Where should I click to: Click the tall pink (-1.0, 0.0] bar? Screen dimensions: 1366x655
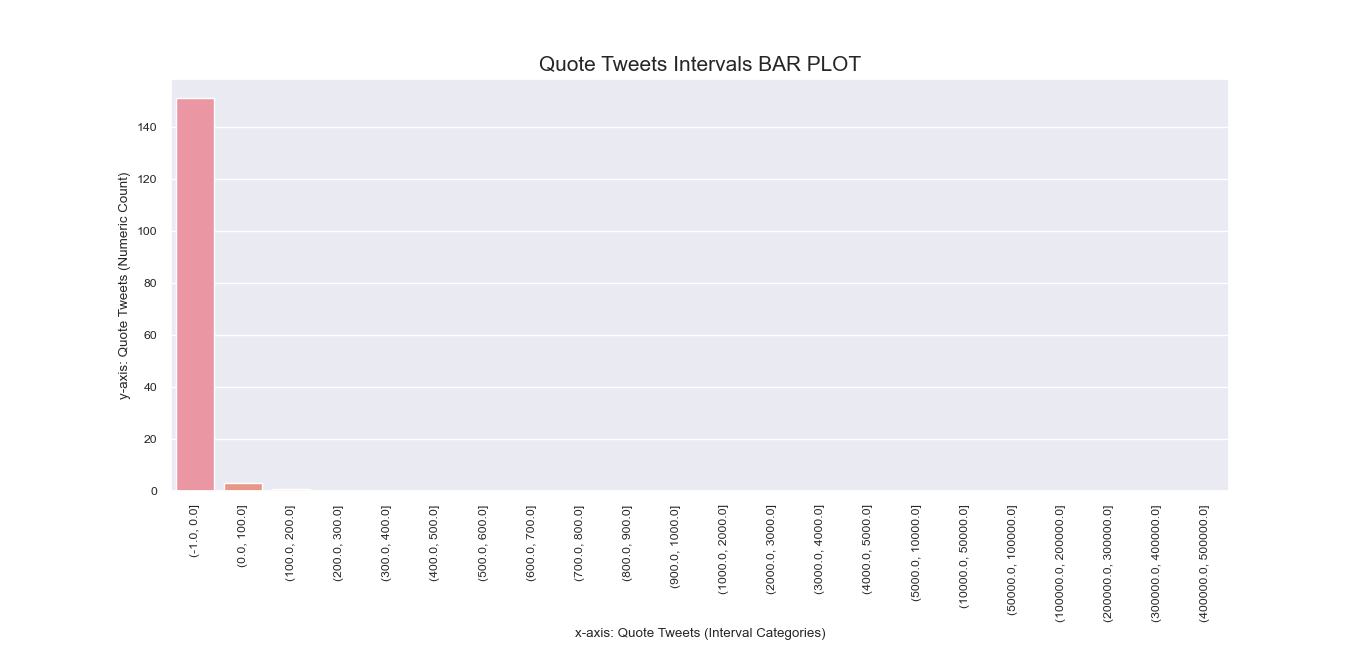[x=195, y=295]
